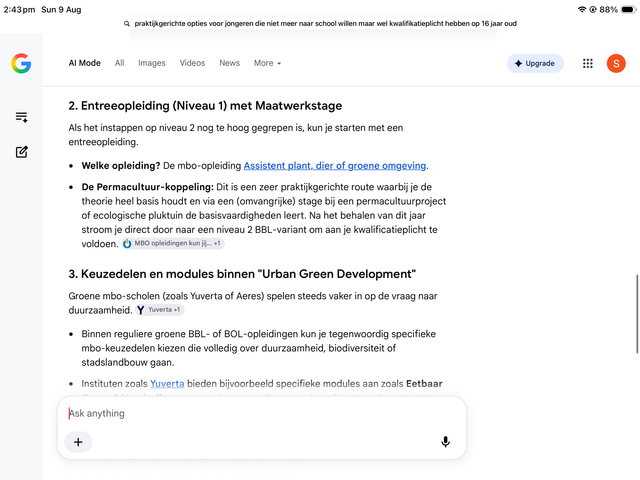The height and width of the screenshot is (480, 640).
Task: Open AI Mode history sidebar icon
Action: point(22,117)
